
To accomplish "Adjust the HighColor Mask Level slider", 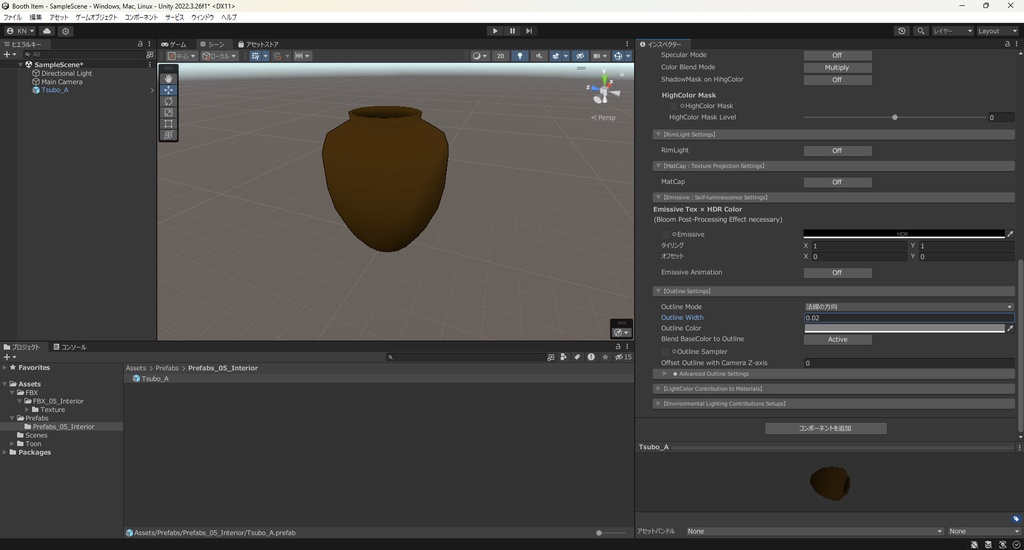I will 894,117.
